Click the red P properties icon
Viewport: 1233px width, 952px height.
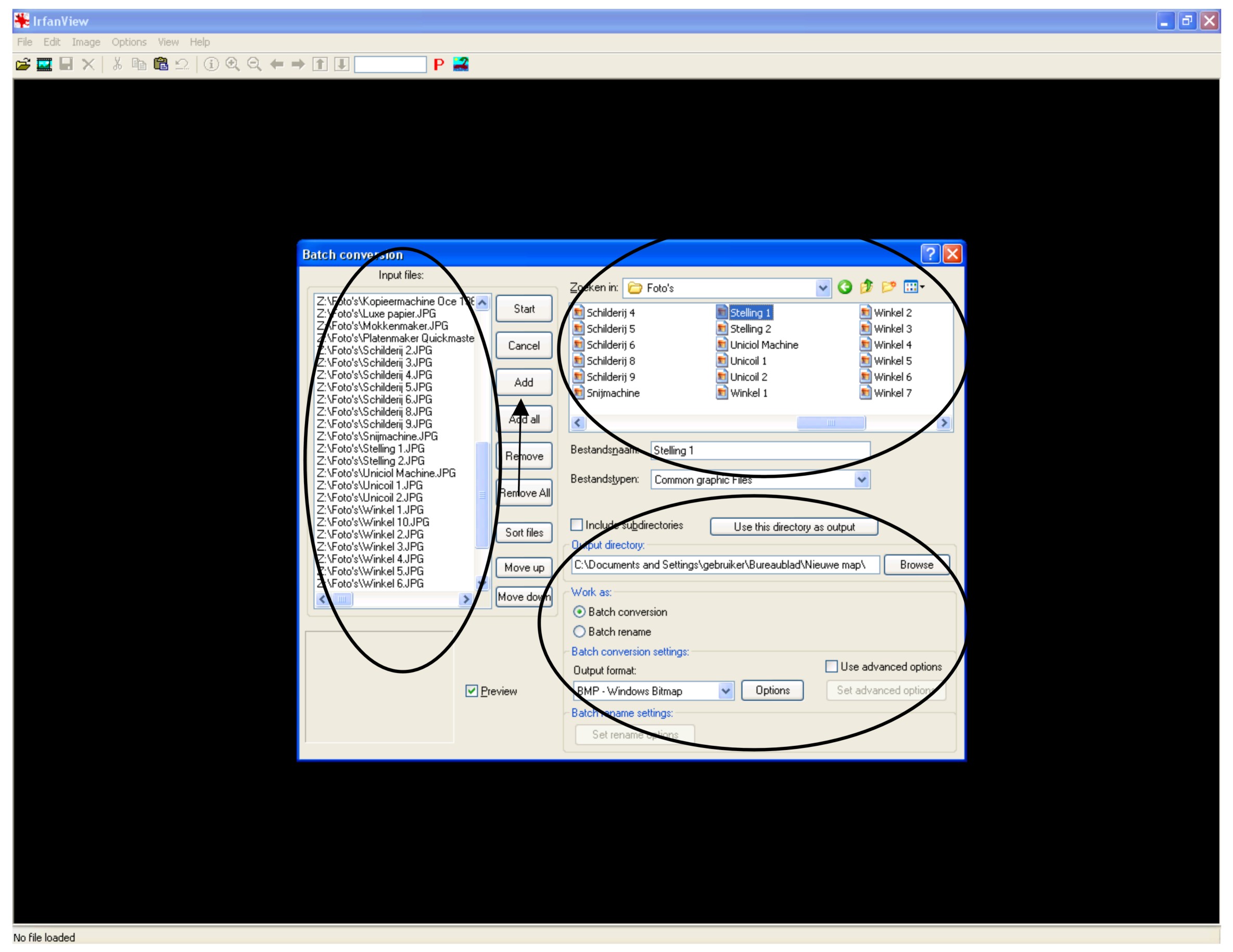439,65
